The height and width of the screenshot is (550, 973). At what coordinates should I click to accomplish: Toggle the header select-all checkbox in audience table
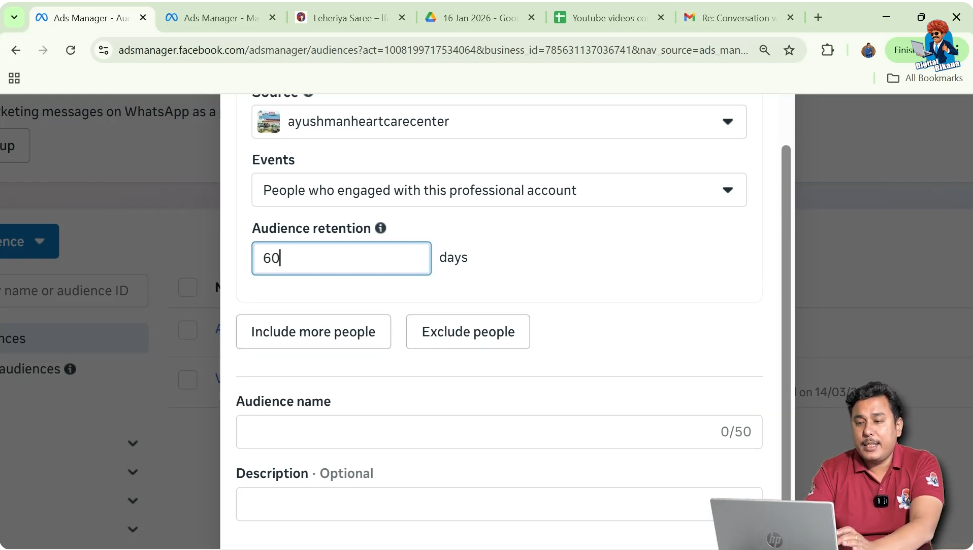point(188,287)
